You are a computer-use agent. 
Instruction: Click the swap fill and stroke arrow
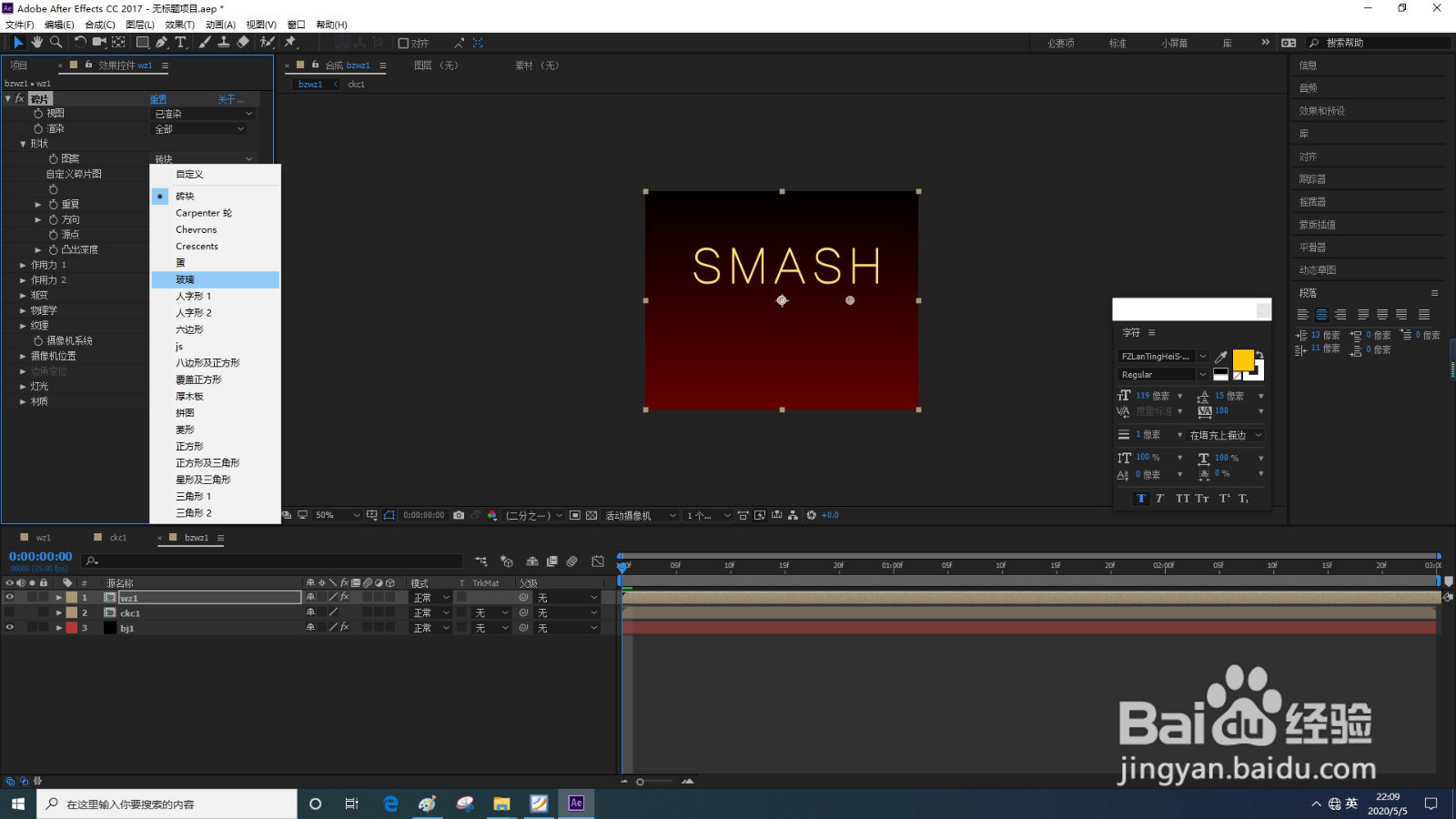coord(1259,355)
